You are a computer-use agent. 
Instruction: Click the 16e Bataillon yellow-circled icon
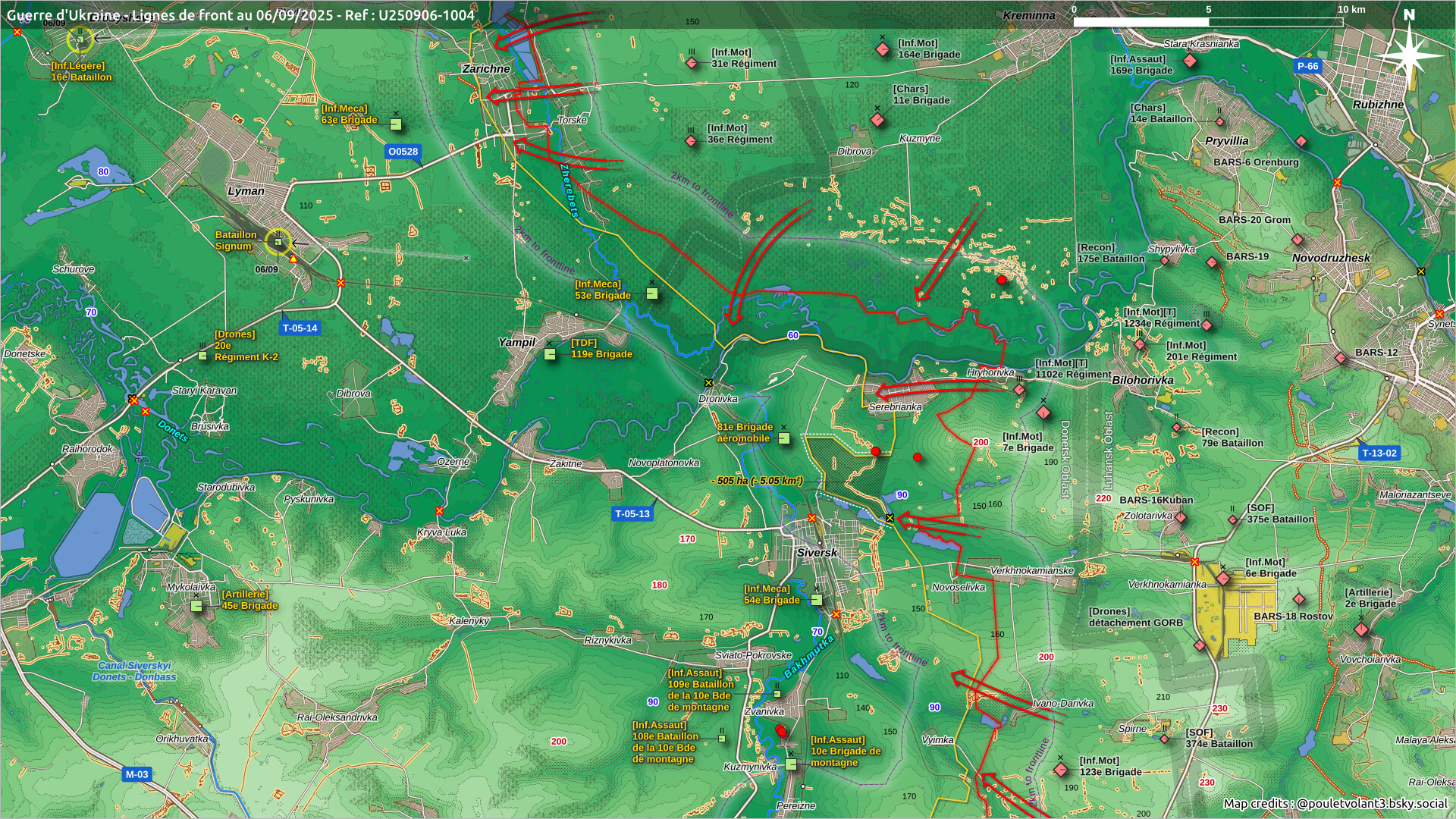click(x=80, y=39)
